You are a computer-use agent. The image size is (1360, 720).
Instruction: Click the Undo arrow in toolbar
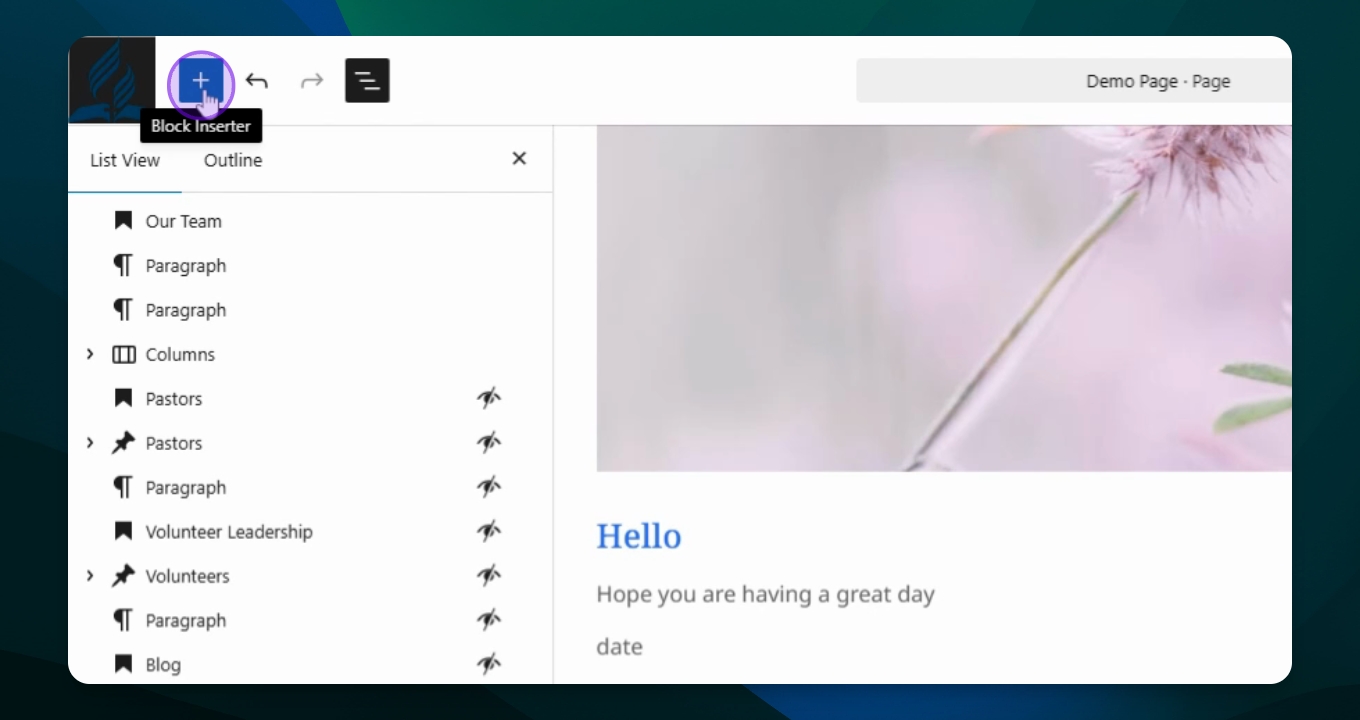click(257, 81)
